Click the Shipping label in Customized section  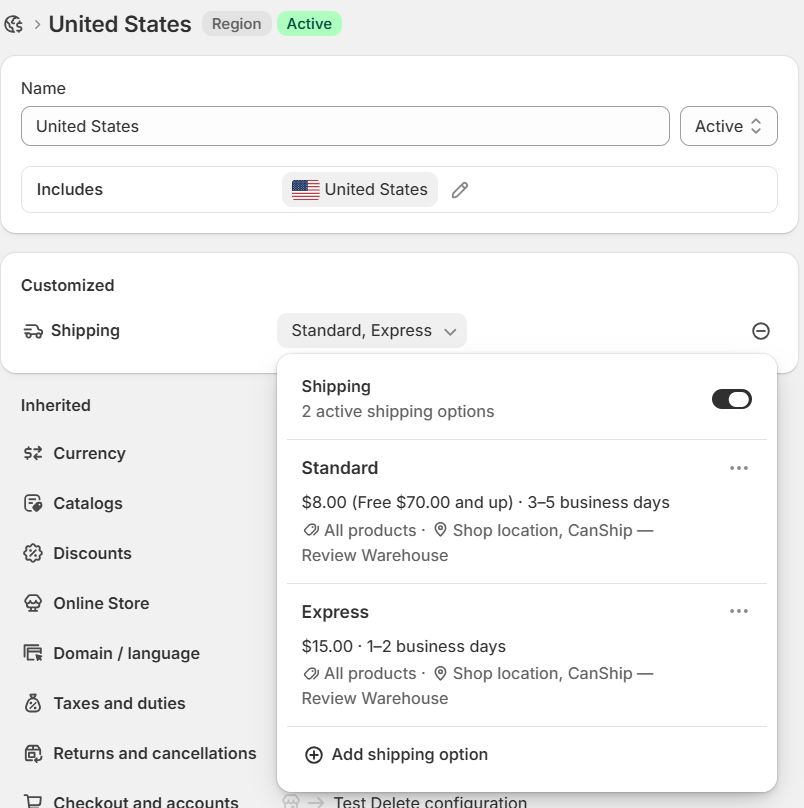coord(86,331)
